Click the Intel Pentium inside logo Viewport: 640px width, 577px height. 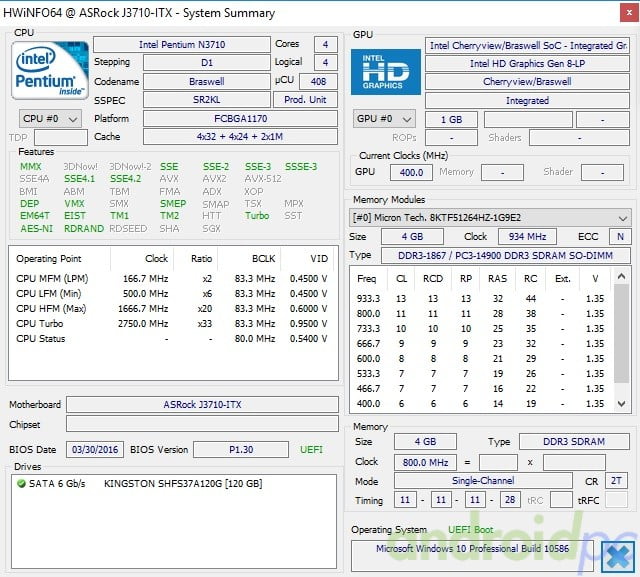(50, 71)
